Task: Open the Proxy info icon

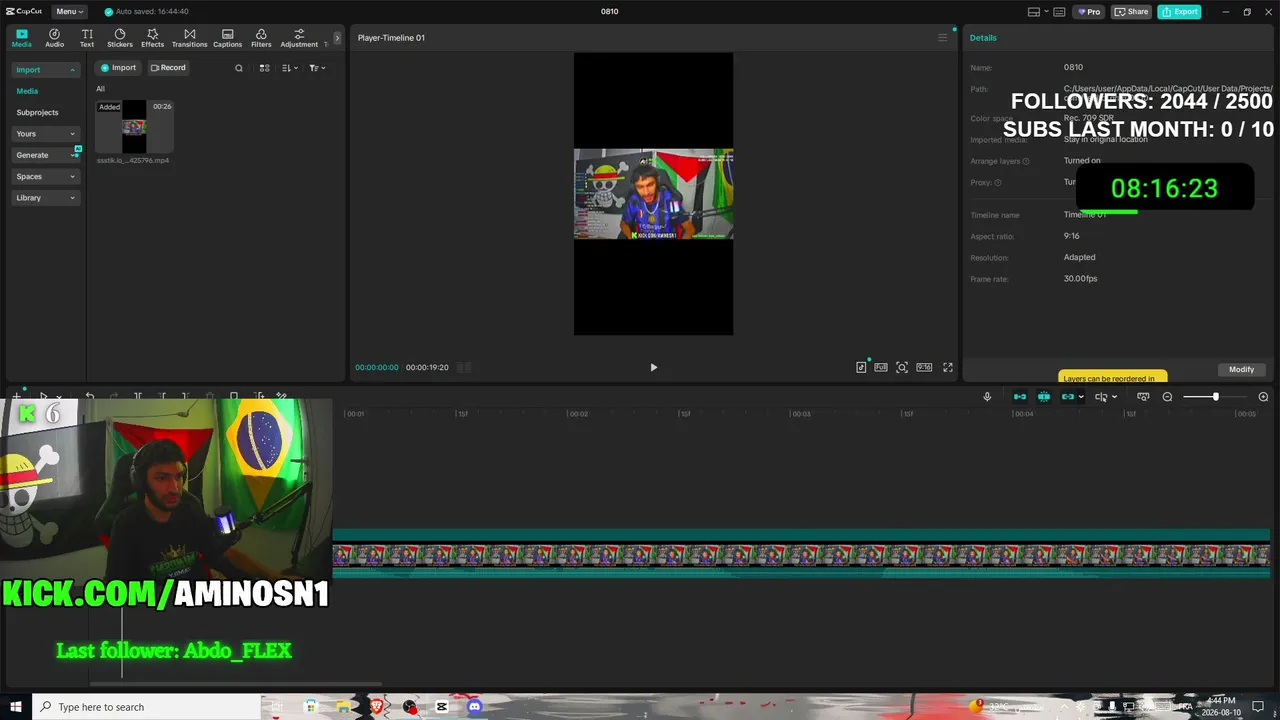Action: pyautogui.click(x=998, y=183)
